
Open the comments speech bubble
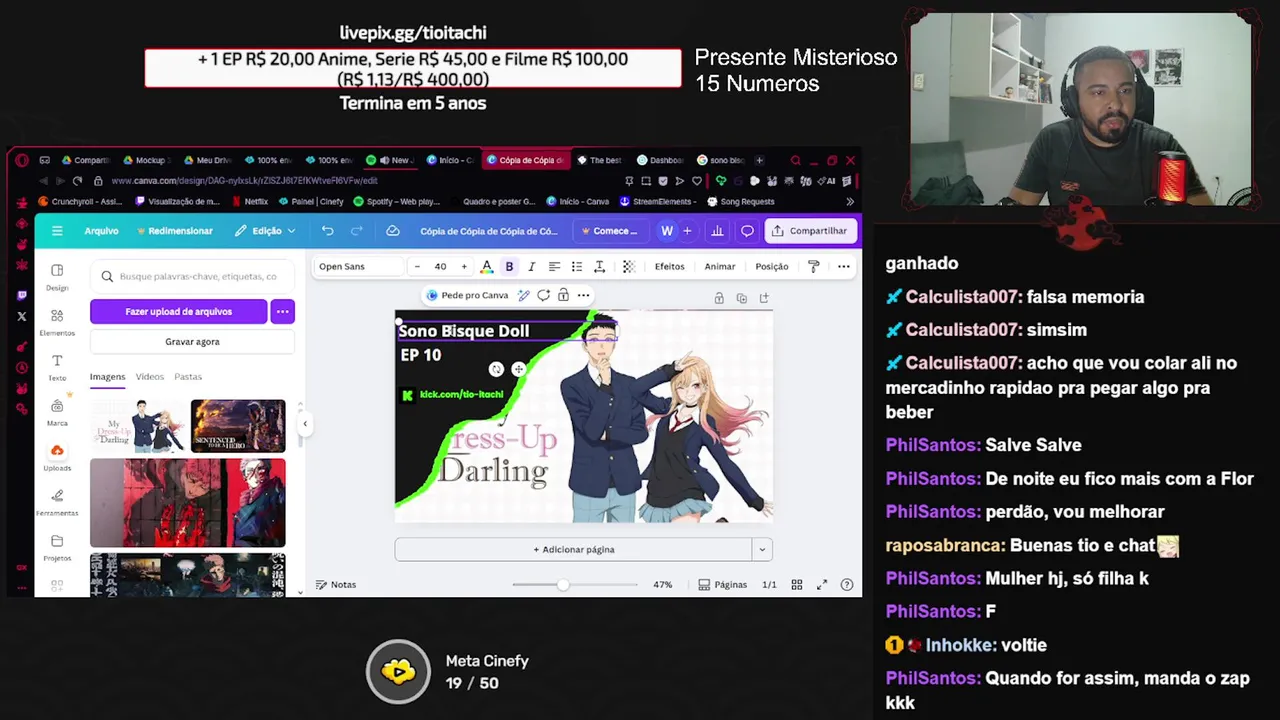coord(747,231)
